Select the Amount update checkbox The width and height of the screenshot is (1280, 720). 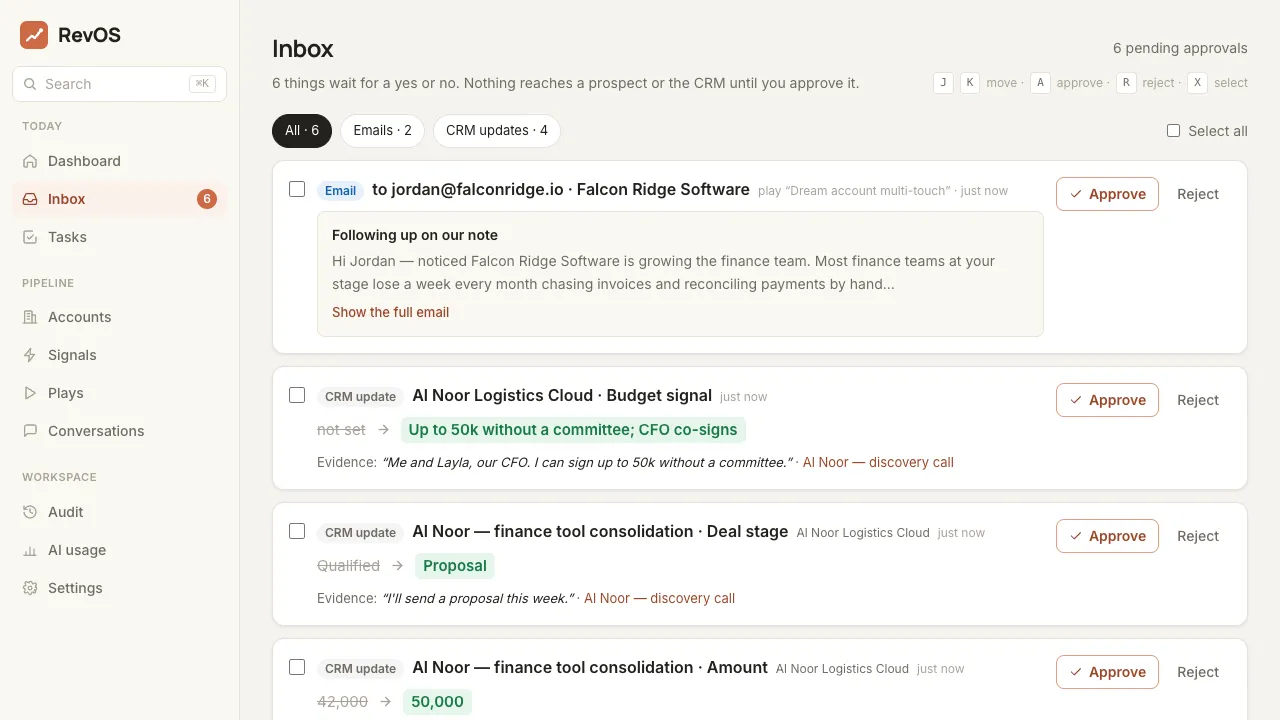pos(297,667)
